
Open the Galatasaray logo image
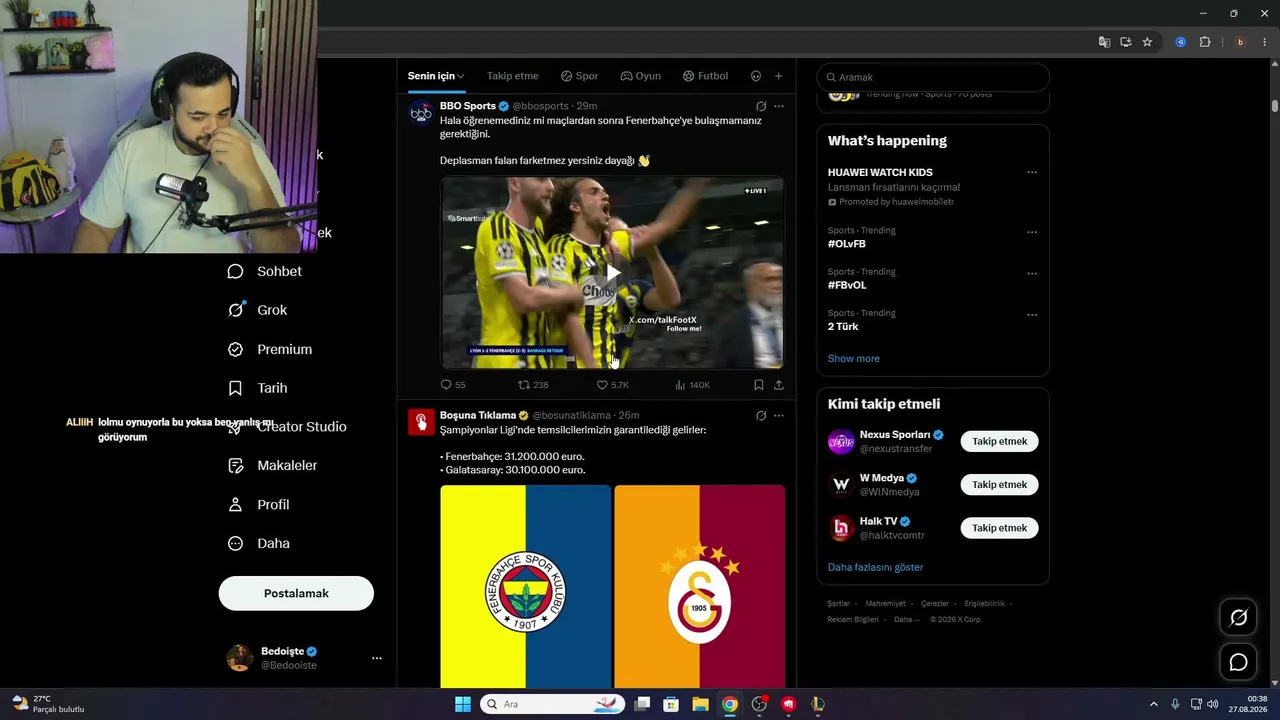(700, 586)
